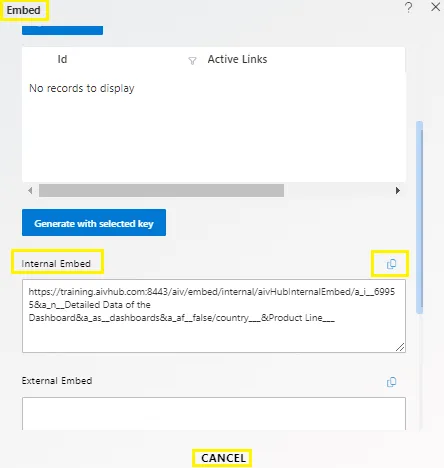This screenshot has width=444, height=468.
Task: Click the "No records to display" table row
Action: [x=214, y=88]
